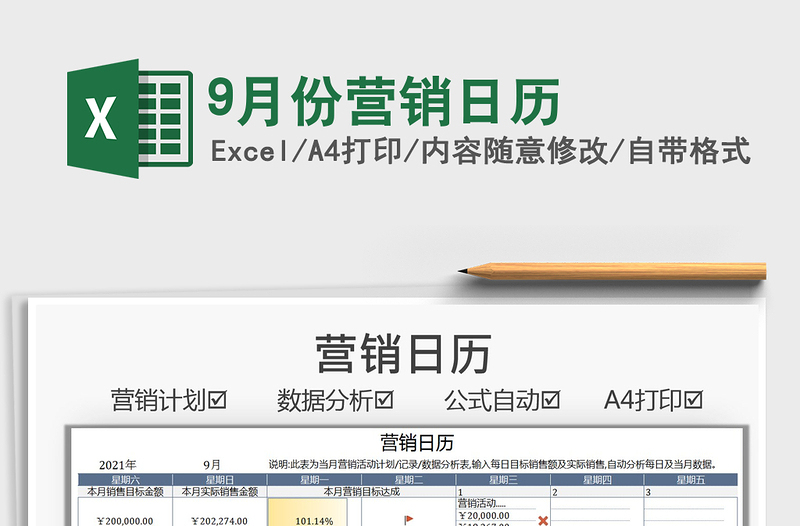
Task: Click the 公式自动 label
Action: click(492, 400)
